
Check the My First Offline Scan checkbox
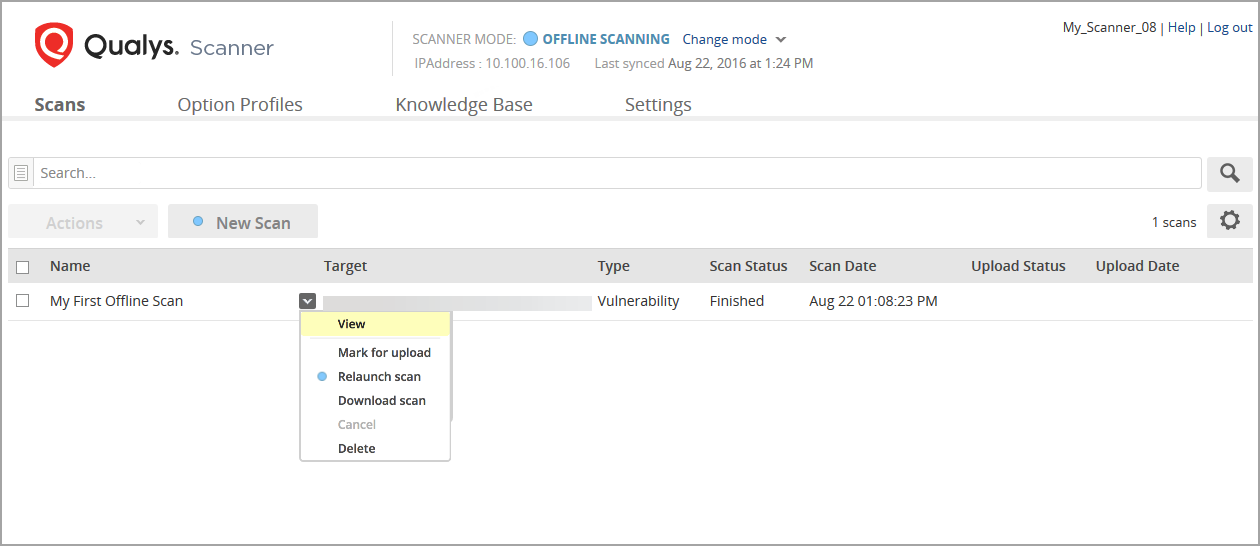click(x=23, y=301)
